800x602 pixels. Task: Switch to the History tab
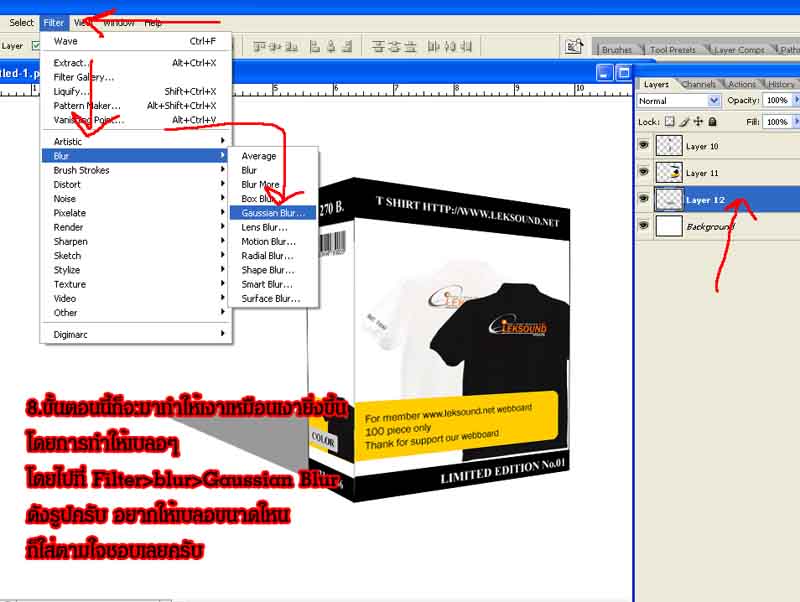pyautogui.click(x=781, y=84)
